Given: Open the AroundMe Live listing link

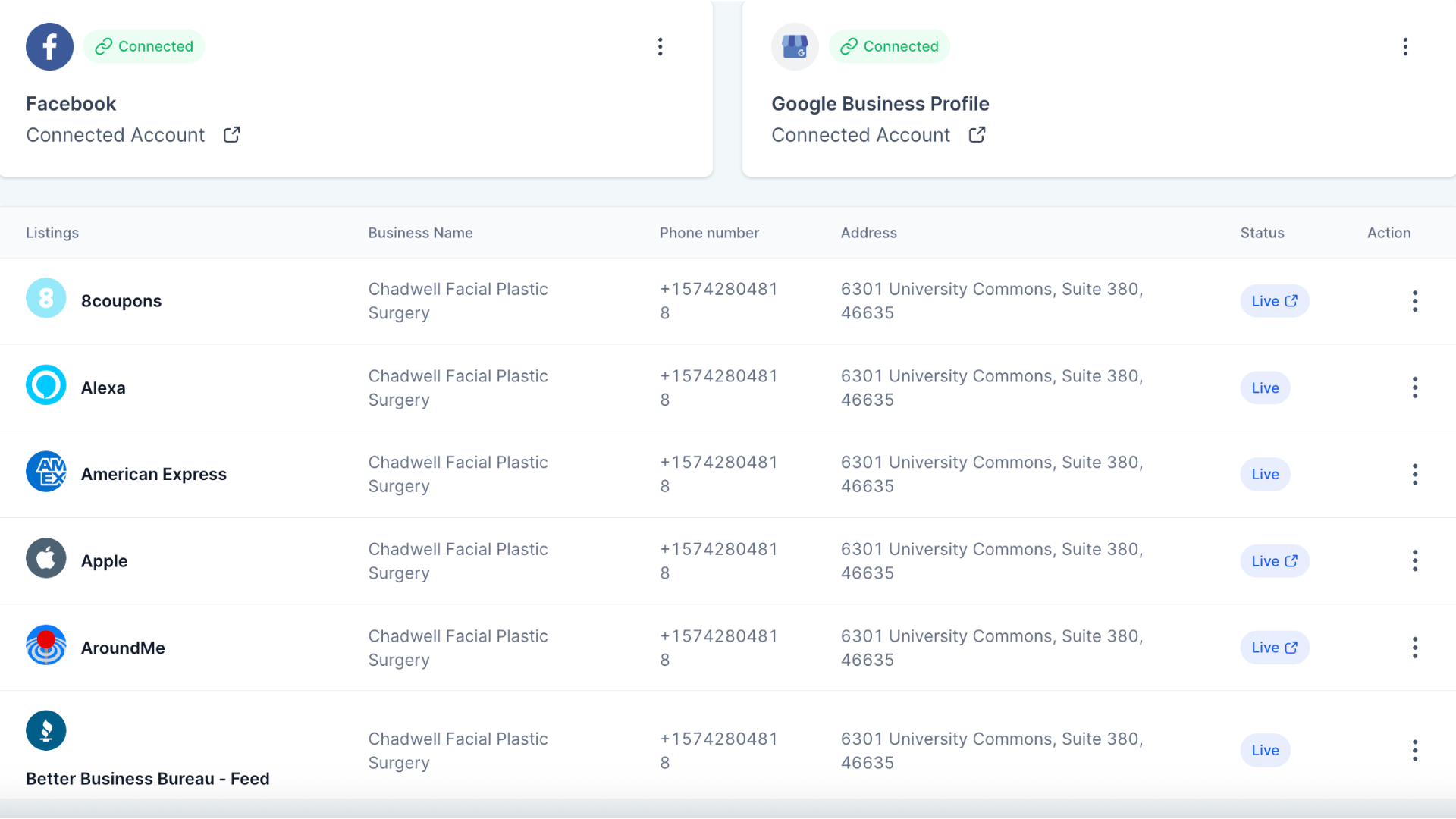Looking at the screenshot, I should pyautogui.click(x=1275, y=648).
